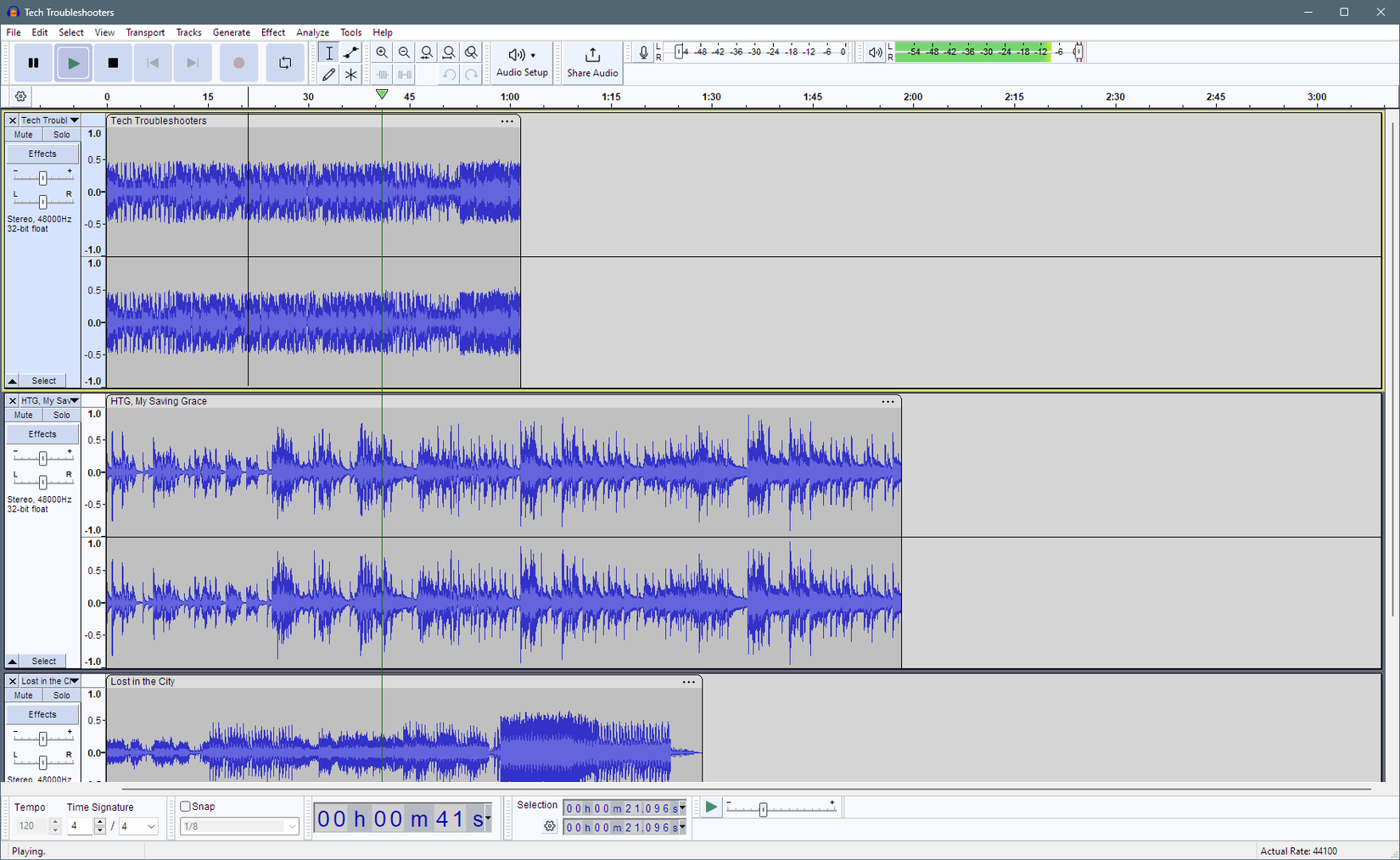Image resolution: width=1400 pixels, height=860 pixels.
Task: Select the Multi-tool asterisk icon
Action: point(351,75)
